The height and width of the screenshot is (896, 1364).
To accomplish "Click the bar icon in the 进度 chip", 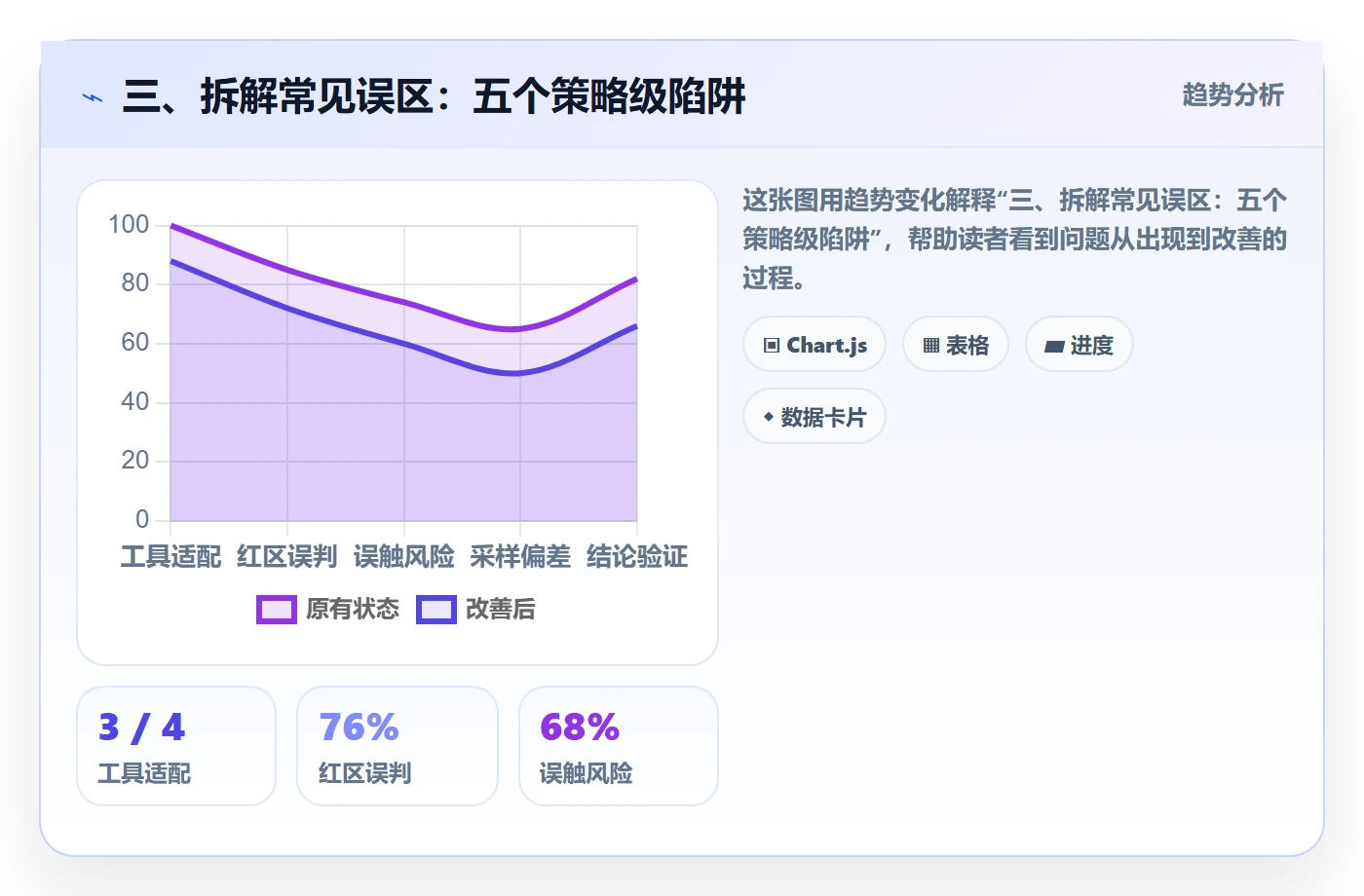I will pyautogui.click(x=1054, y=346).
